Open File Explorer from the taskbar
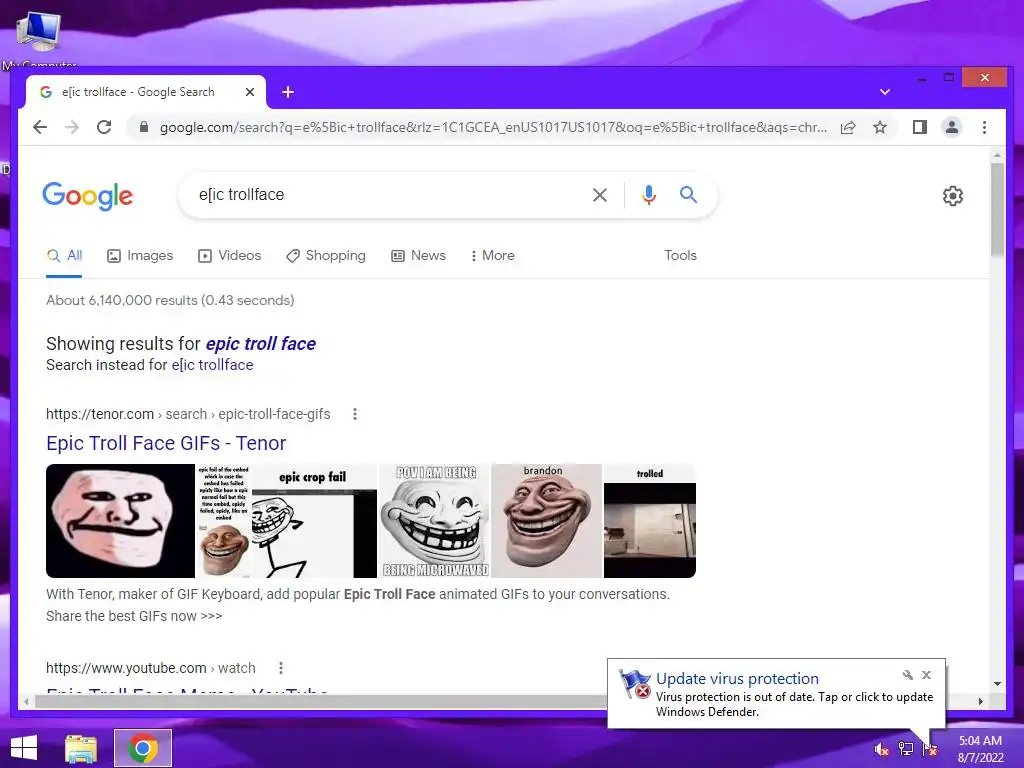The height and width of the screenshot is (768, 1024). click(x=81, y=748)
